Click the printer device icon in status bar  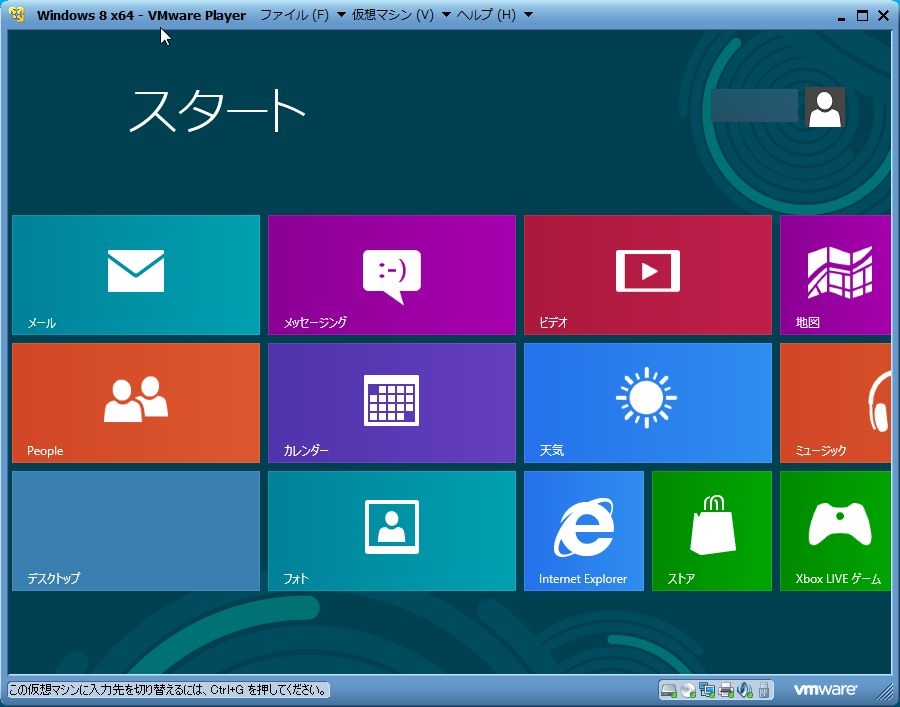coord(726,690)
